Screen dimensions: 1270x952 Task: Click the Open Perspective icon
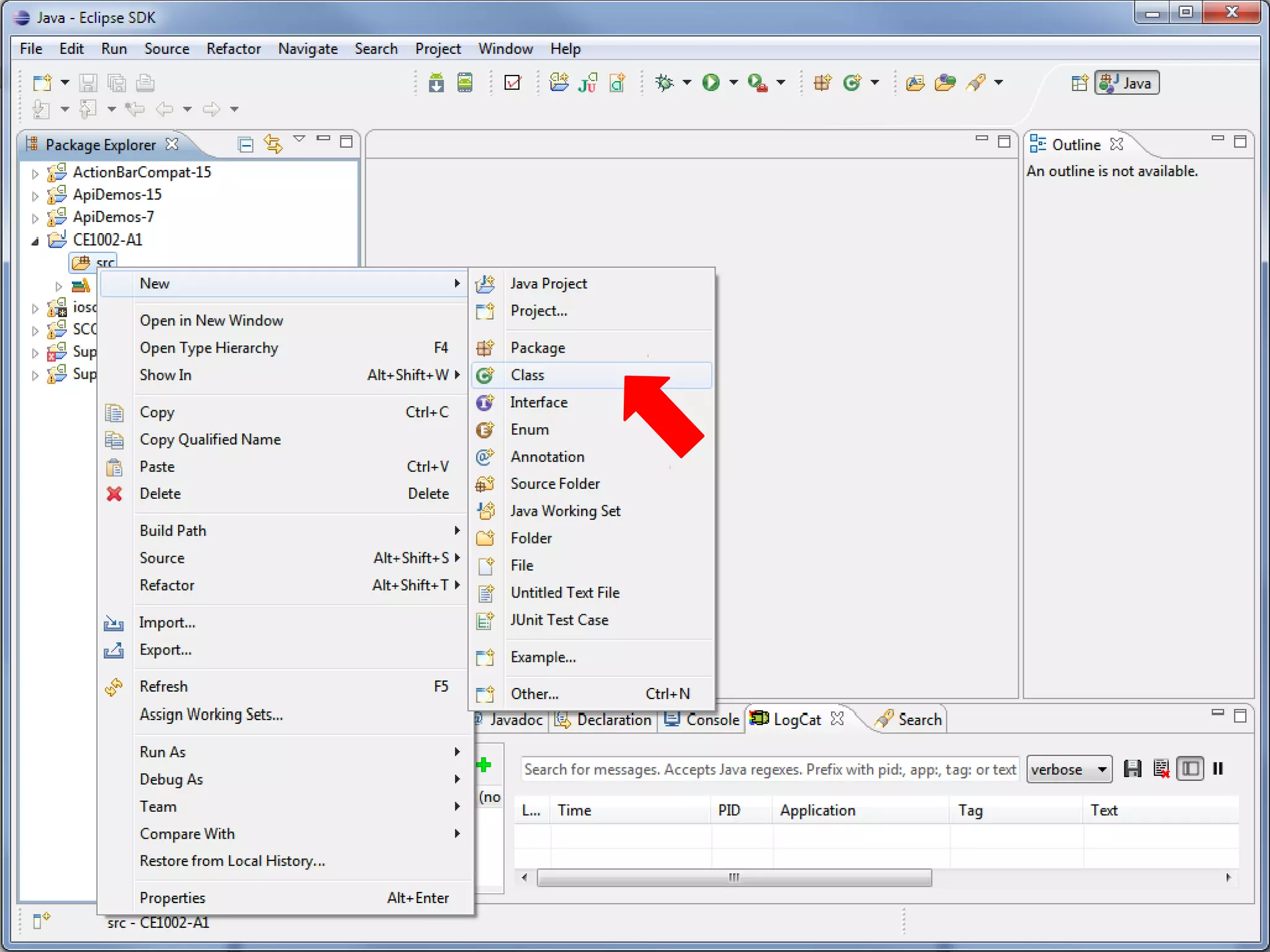tap(1080, 82)
